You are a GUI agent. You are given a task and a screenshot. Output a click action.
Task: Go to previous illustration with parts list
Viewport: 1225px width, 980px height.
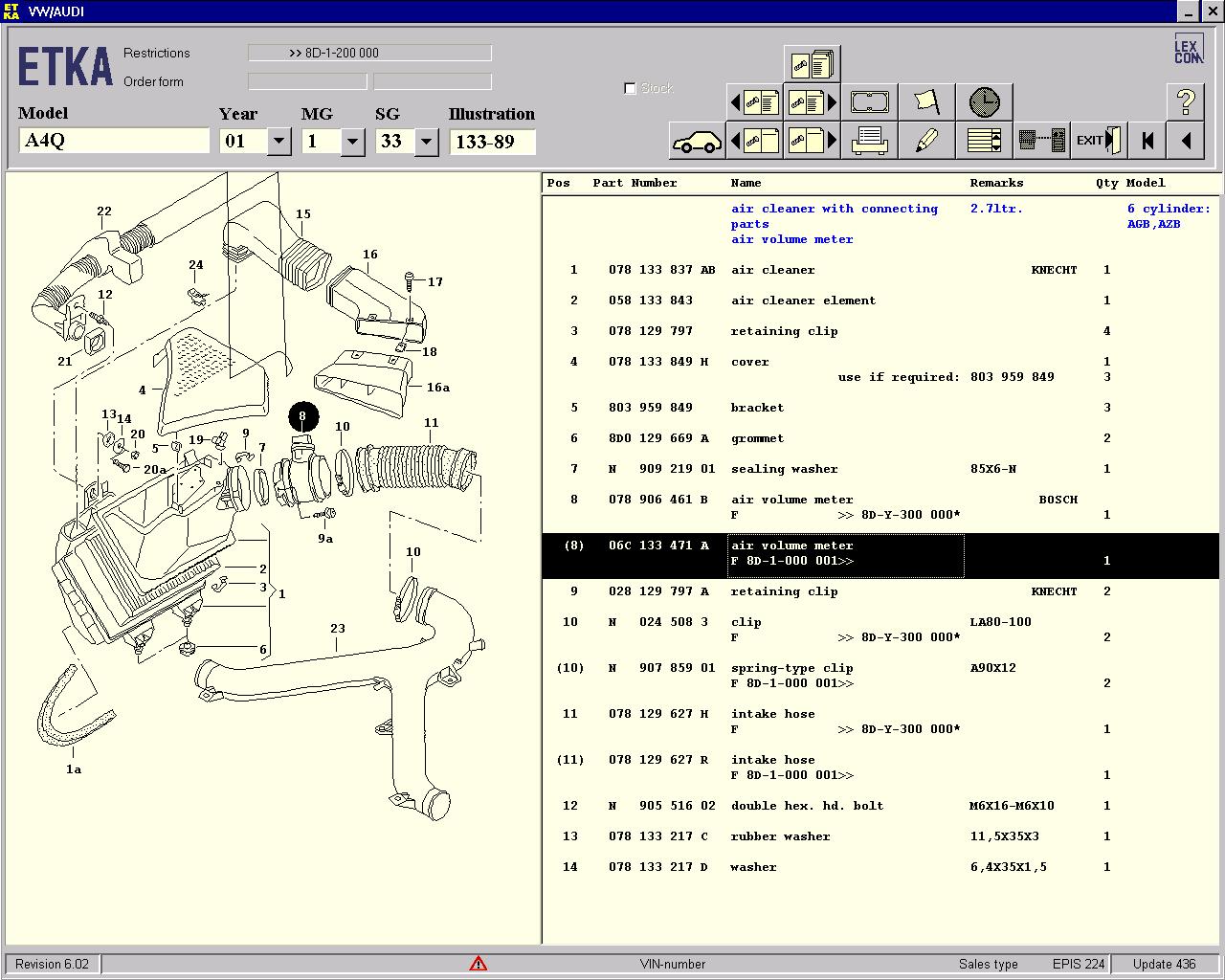pyautogui.click(x=755, y=101)
